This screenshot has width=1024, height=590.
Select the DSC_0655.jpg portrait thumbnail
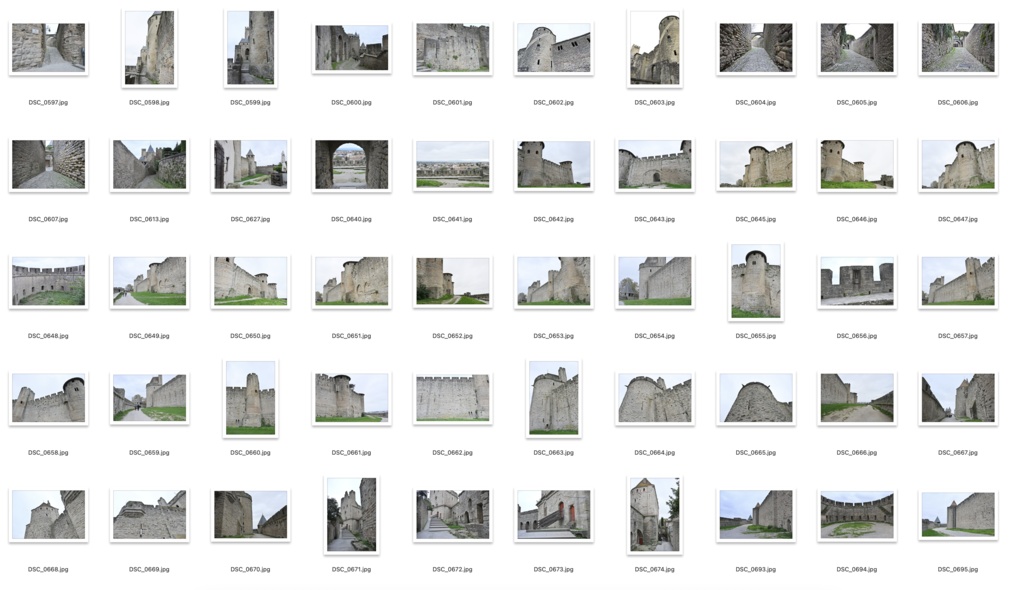756,282
